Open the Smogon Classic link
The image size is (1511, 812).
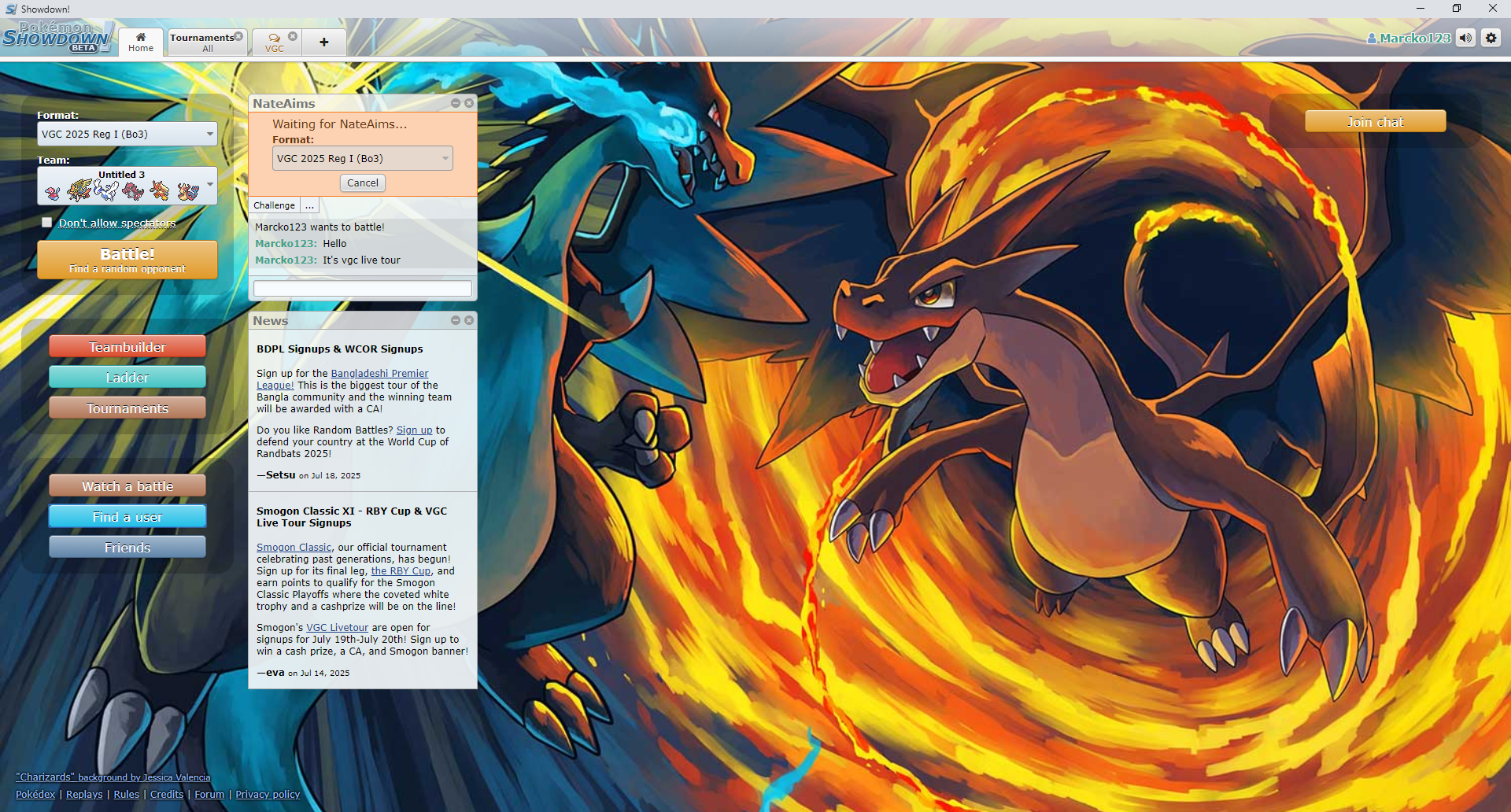(294, 548)
